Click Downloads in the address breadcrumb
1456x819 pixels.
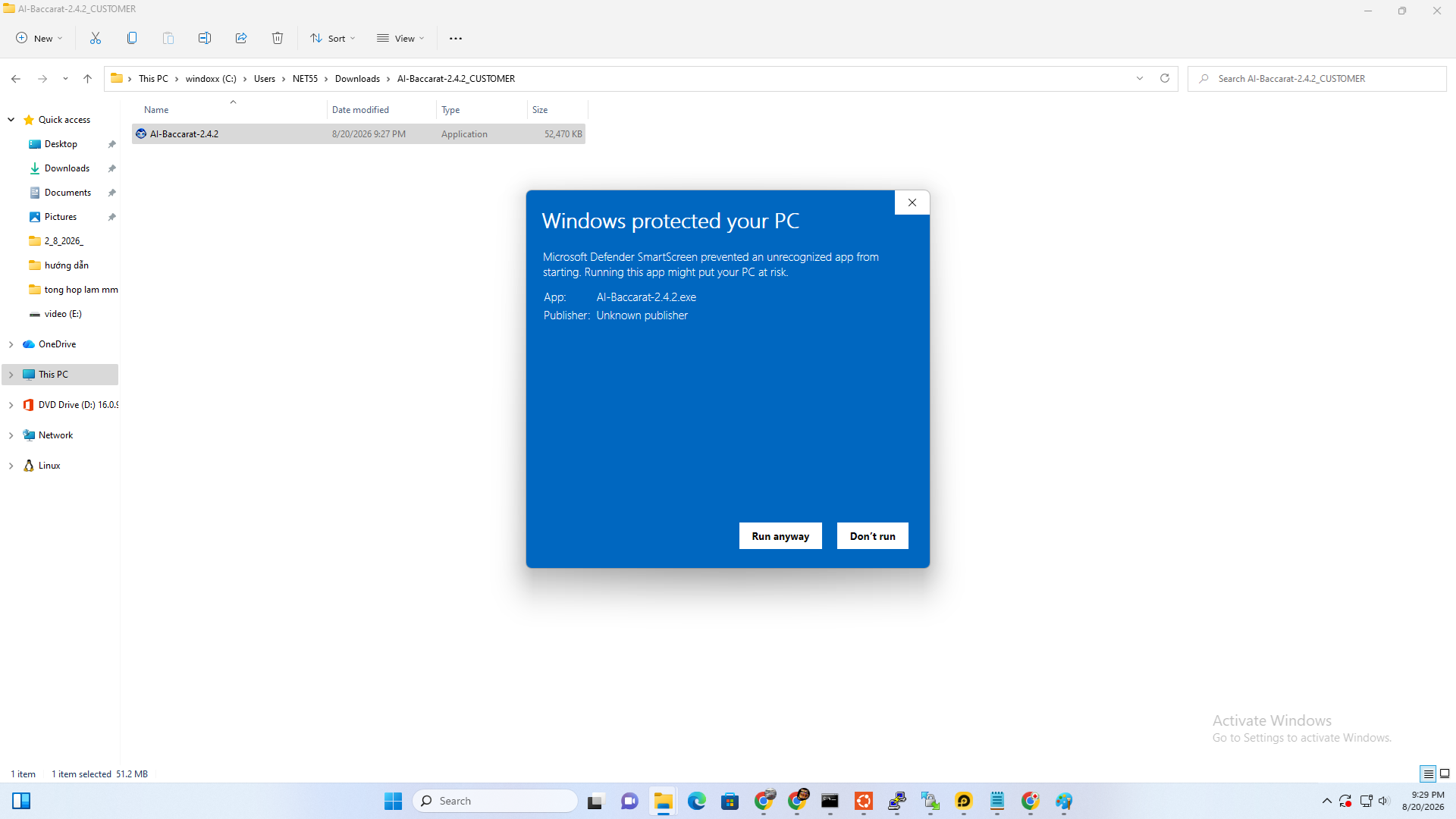coord(357,79)
